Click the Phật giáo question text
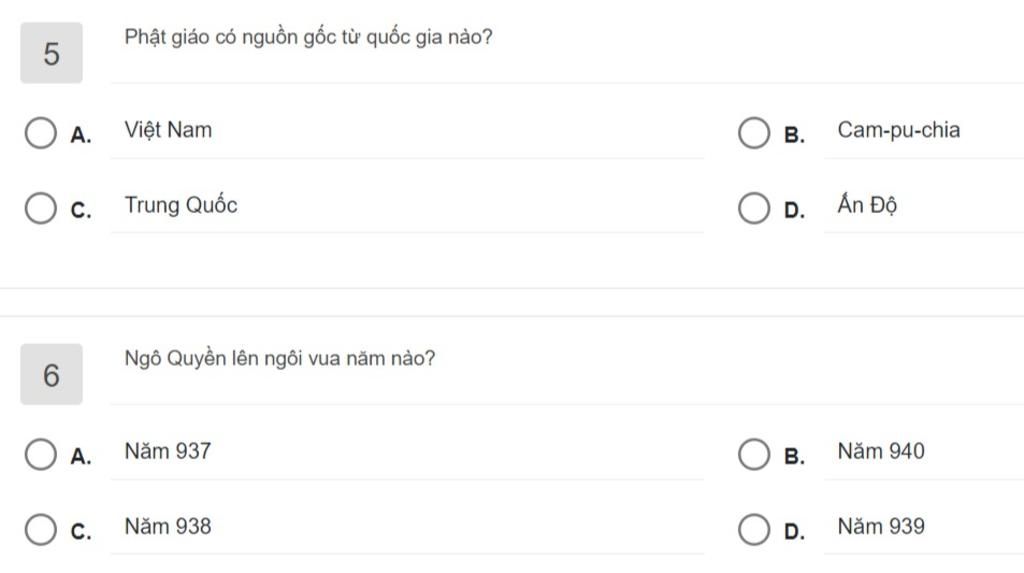 click(308, 37)
